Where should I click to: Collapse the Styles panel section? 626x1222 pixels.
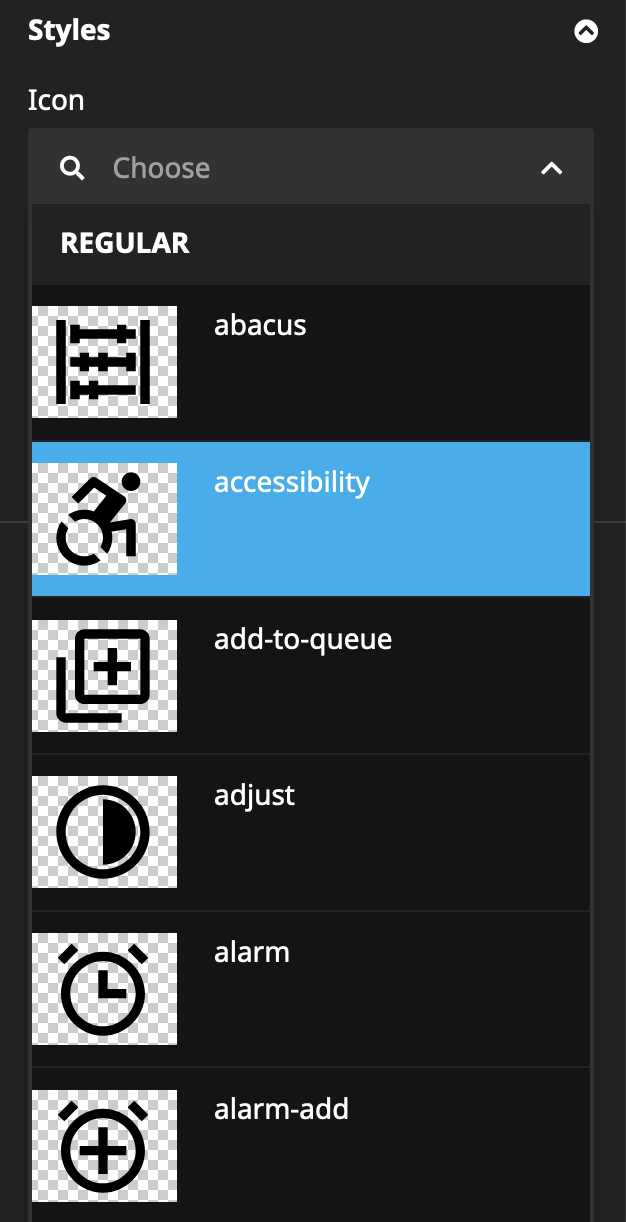[586, 32]
